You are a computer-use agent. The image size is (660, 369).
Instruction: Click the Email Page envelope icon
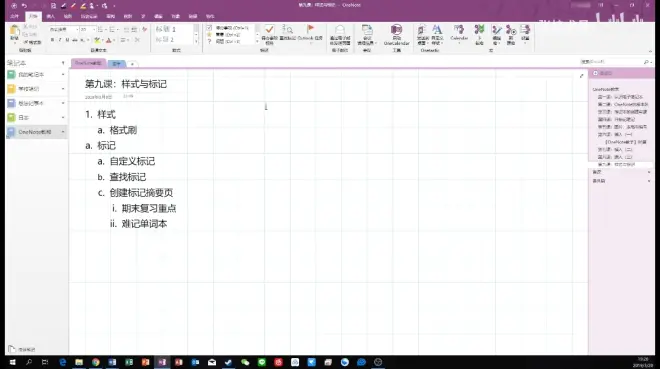point(340,29)
